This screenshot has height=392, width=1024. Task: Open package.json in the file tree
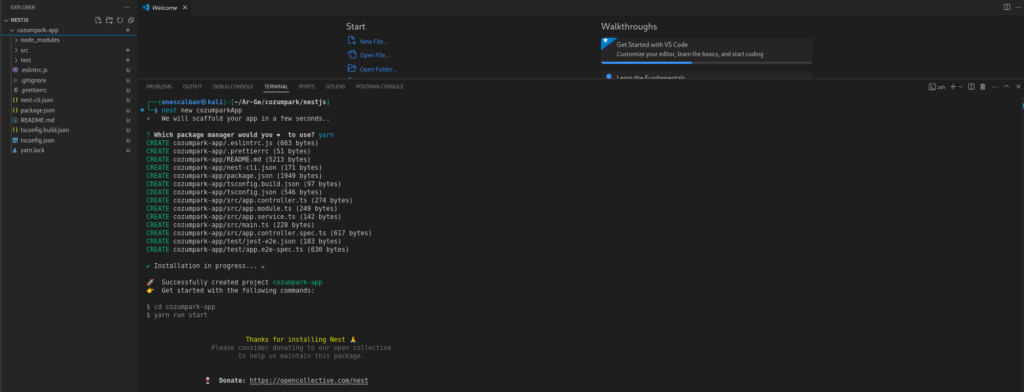(37, 110)
